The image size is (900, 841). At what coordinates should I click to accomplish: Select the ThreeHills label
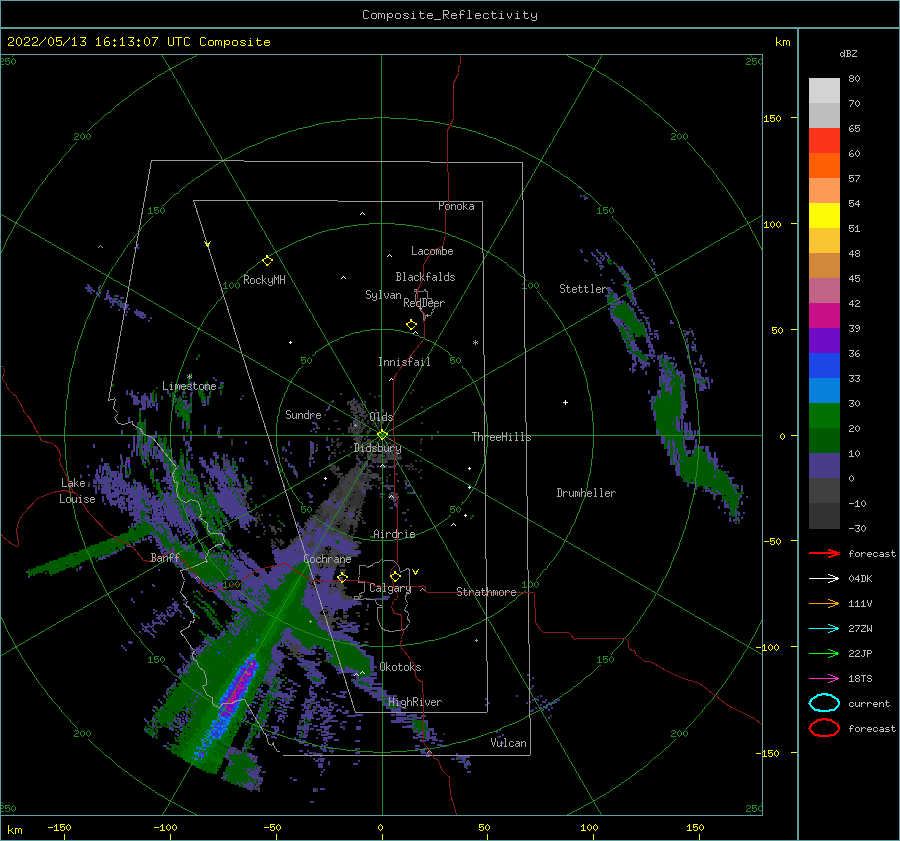[x=501, y=437]
